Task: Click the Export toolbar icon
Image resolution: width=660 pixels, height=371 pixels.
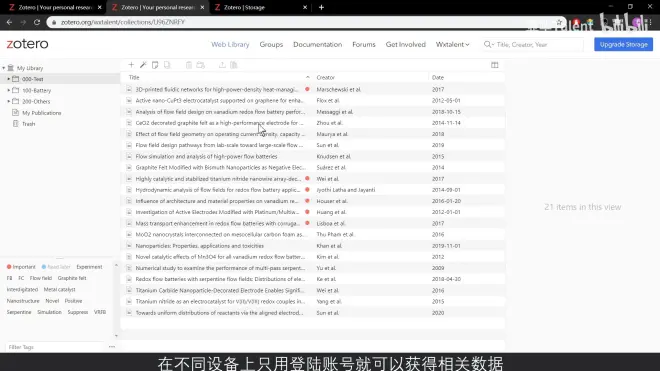Action: [222, 65]
